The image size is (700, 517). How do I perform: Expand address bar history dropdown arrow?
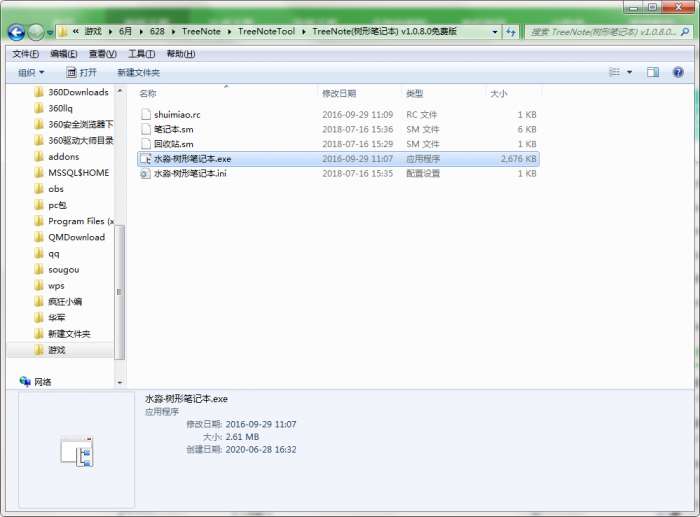tap(495, 32)
